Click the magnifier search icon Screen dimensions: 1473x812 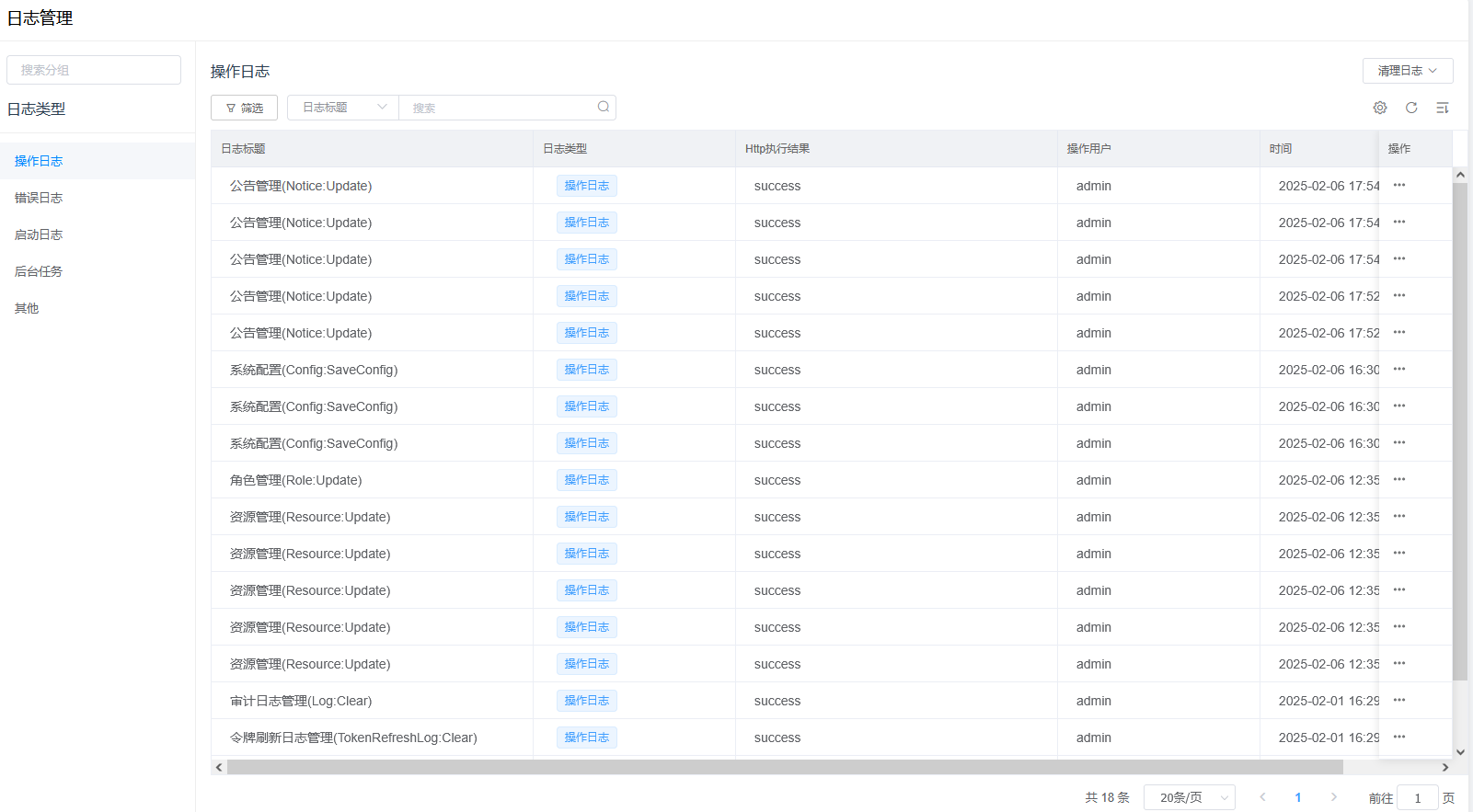(x=604, y=107)
